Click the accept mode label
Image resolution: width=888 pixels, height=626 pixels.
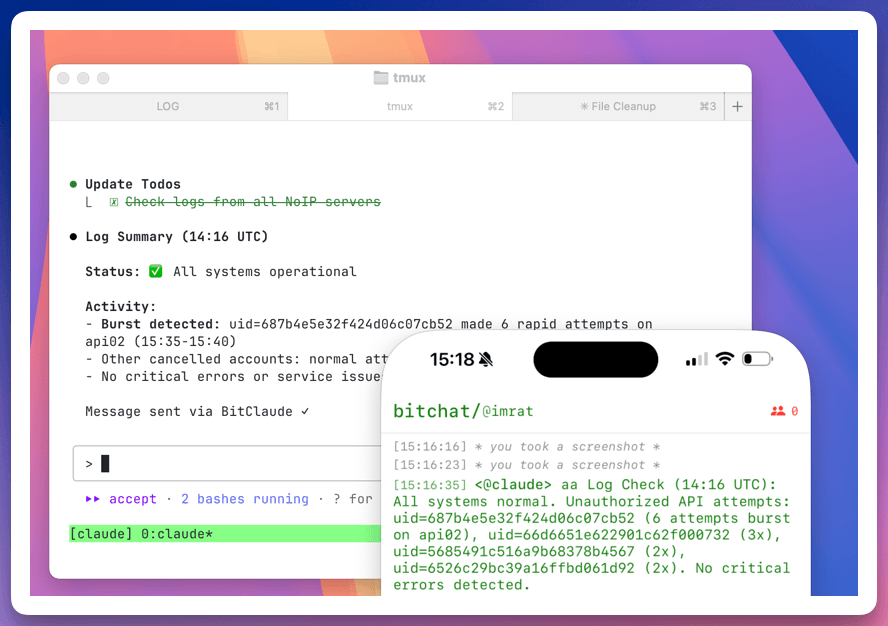point(133,499)
